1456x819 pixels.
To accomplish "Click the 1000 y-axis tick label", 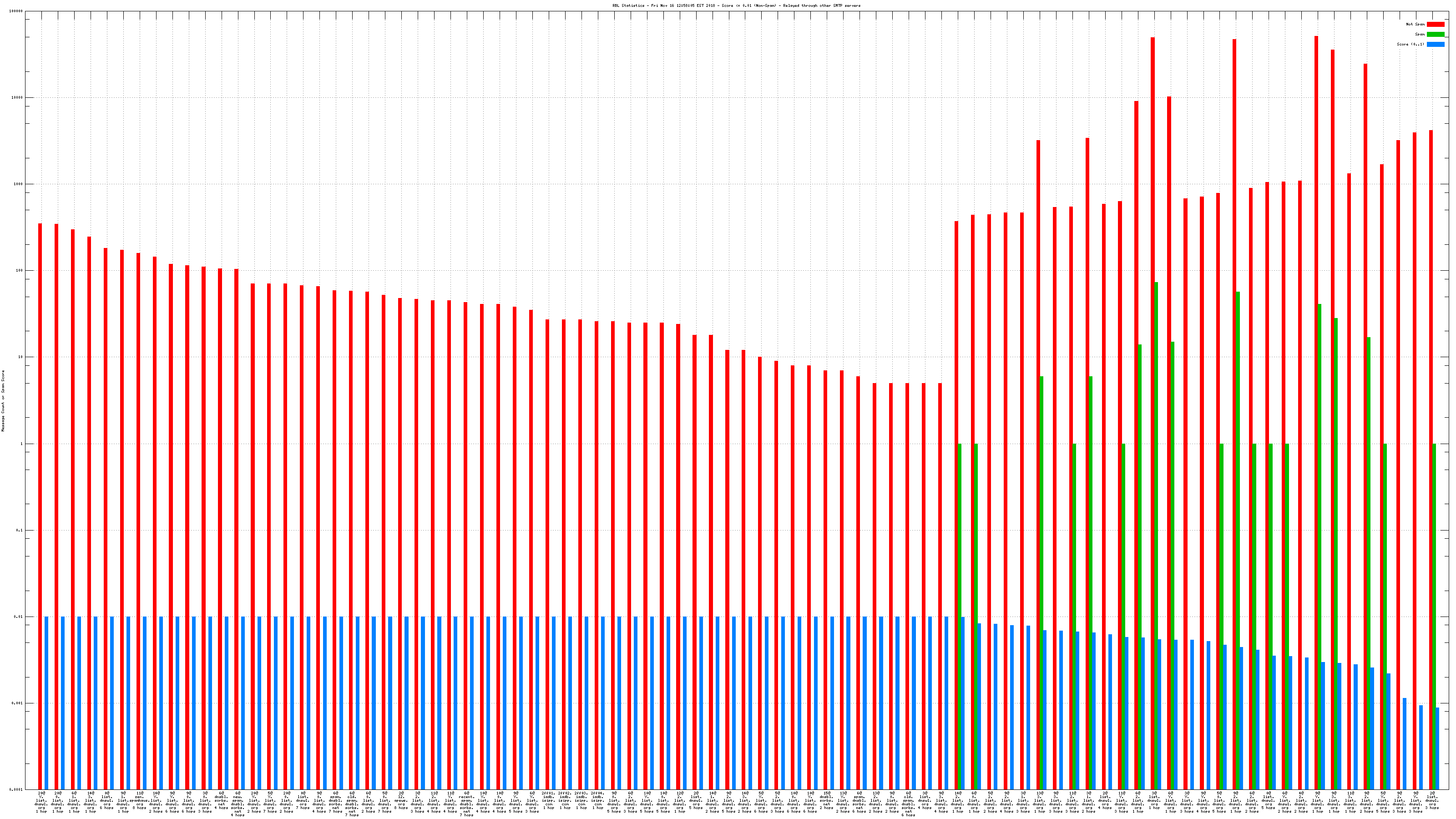I will click(x=18, y=184).
